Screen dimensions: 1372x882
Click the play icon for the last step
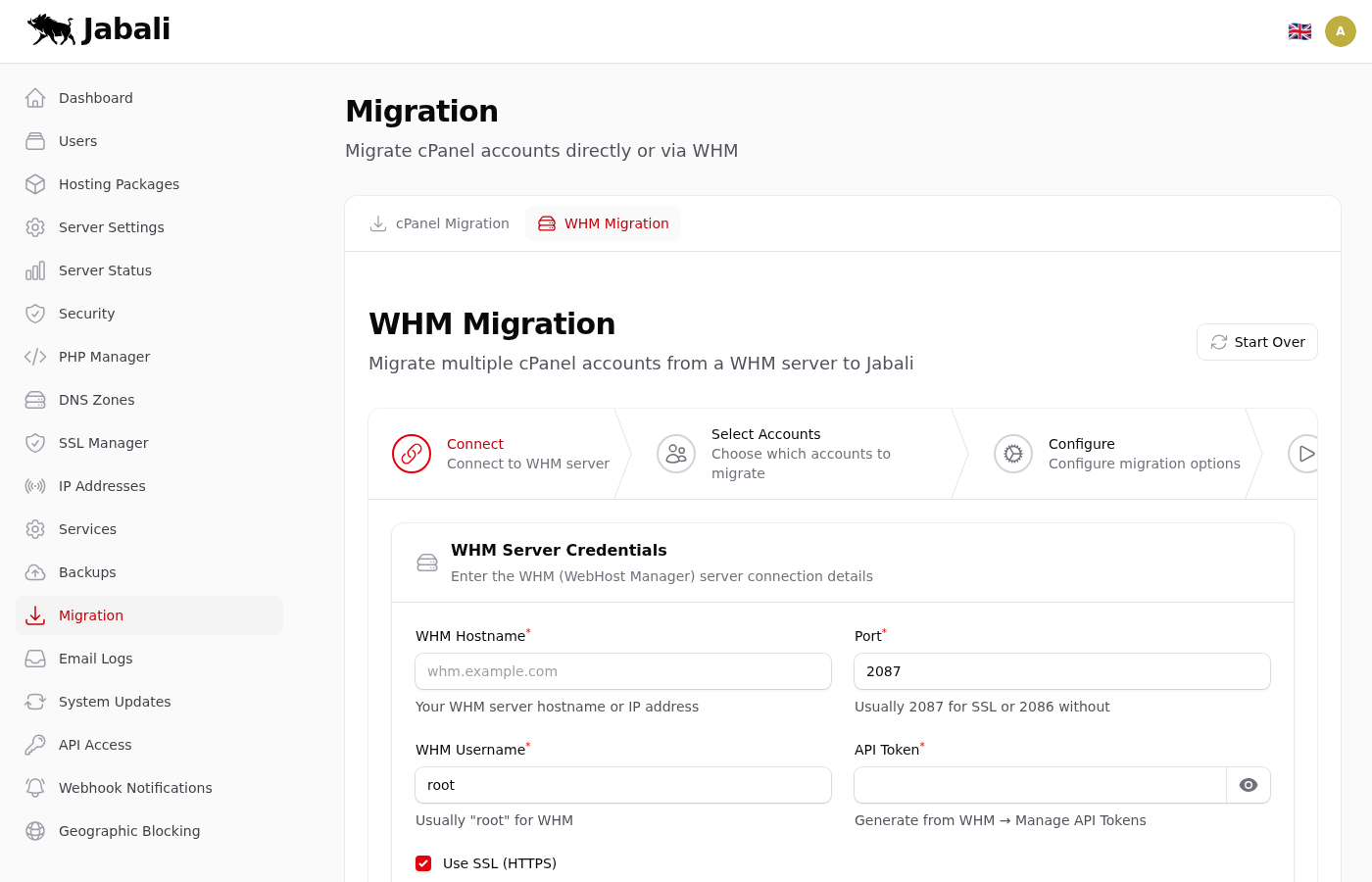[x=1305, y=454]
